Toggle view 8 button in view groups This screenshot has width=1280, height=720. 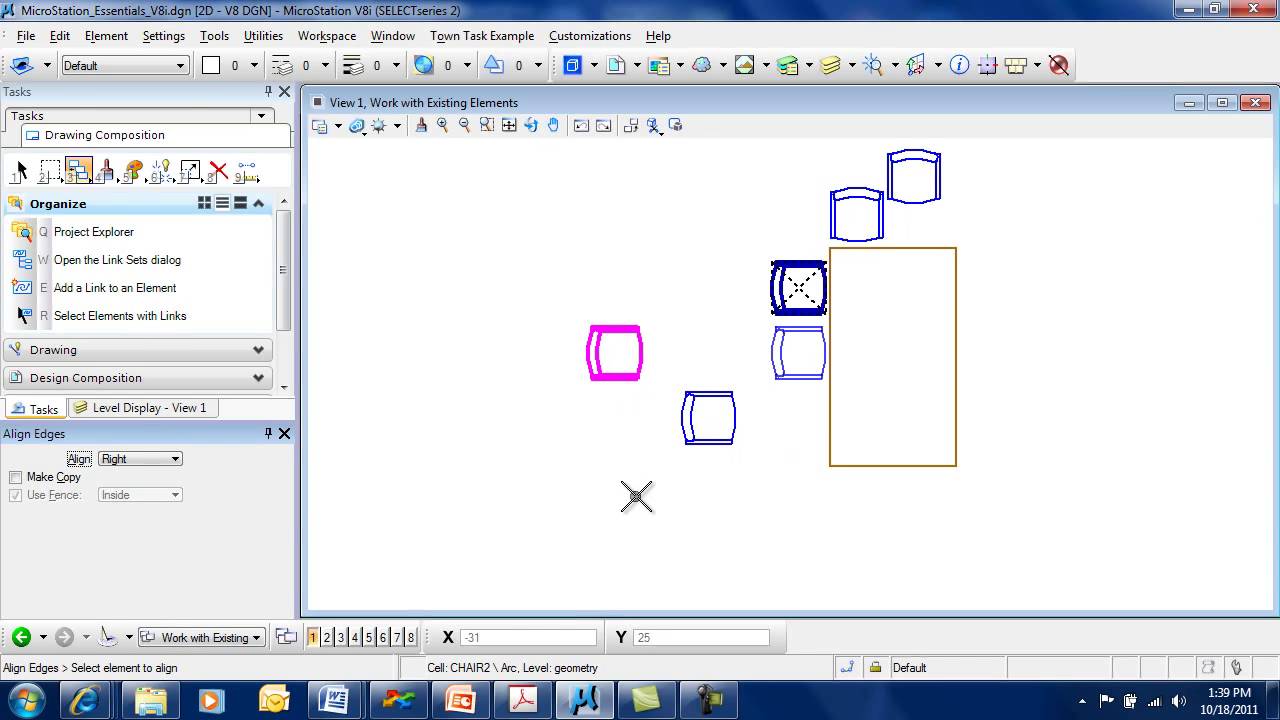(411, 637)
